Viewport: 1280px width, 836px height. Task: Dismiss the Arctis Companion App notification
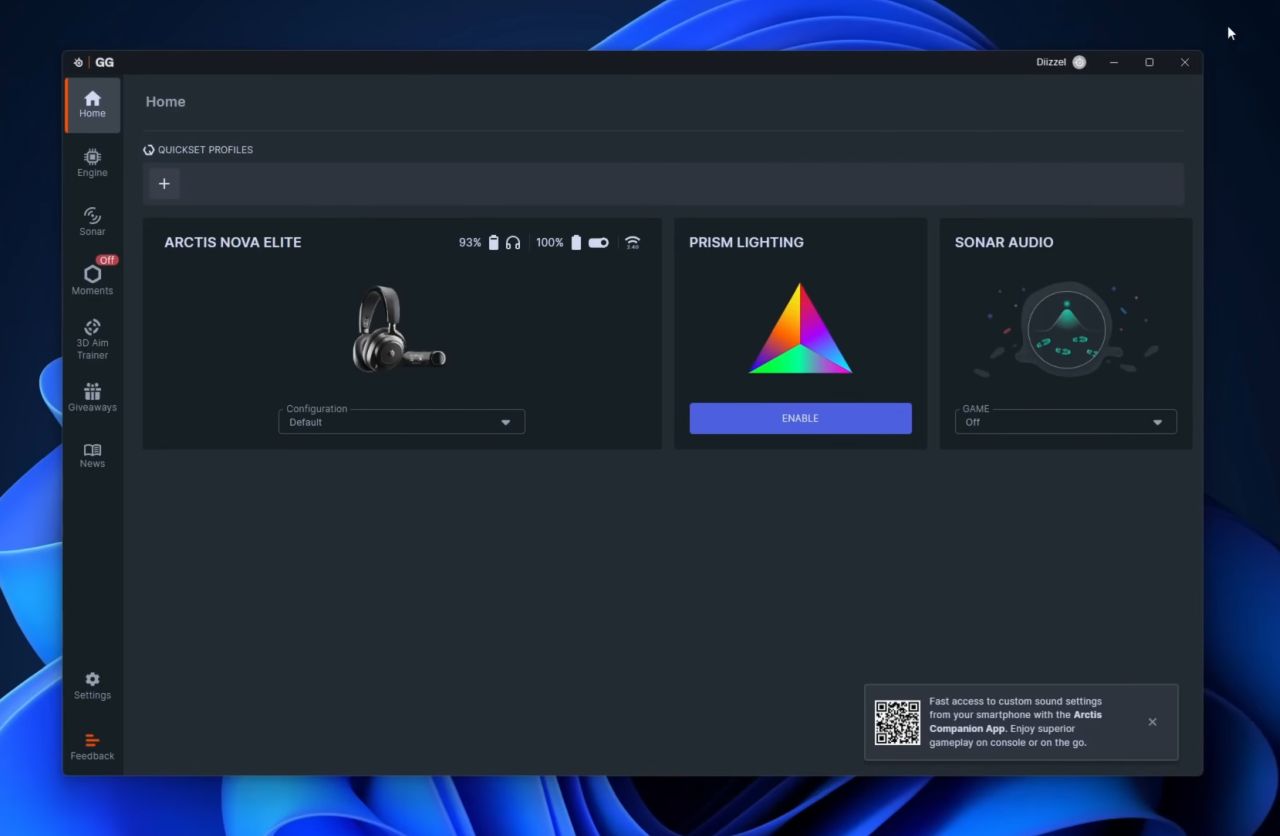point(1152,722)
